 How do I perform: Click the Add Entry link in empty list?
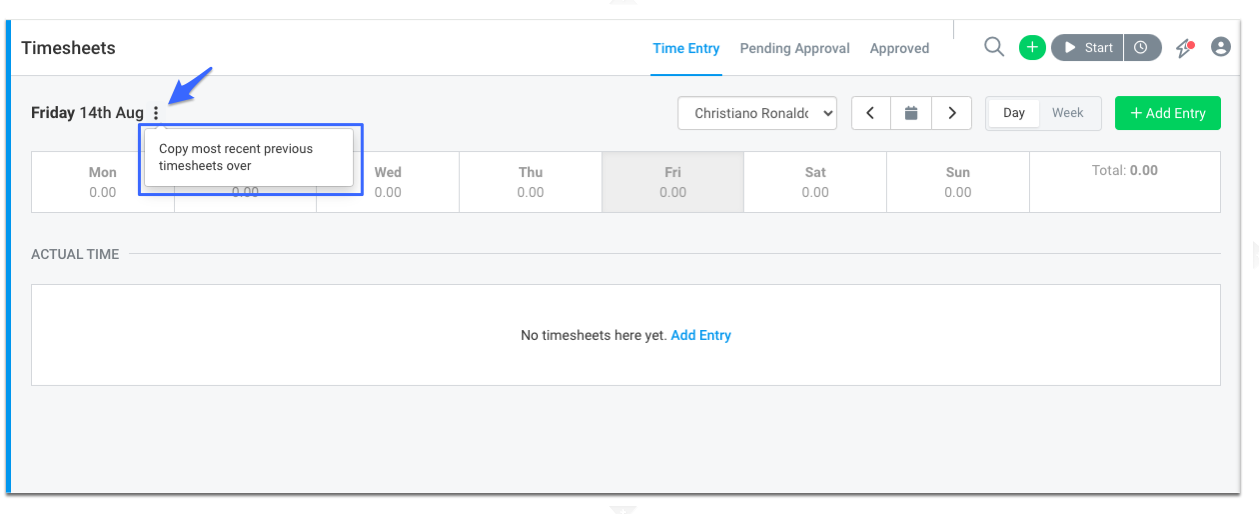click(701, 335)
